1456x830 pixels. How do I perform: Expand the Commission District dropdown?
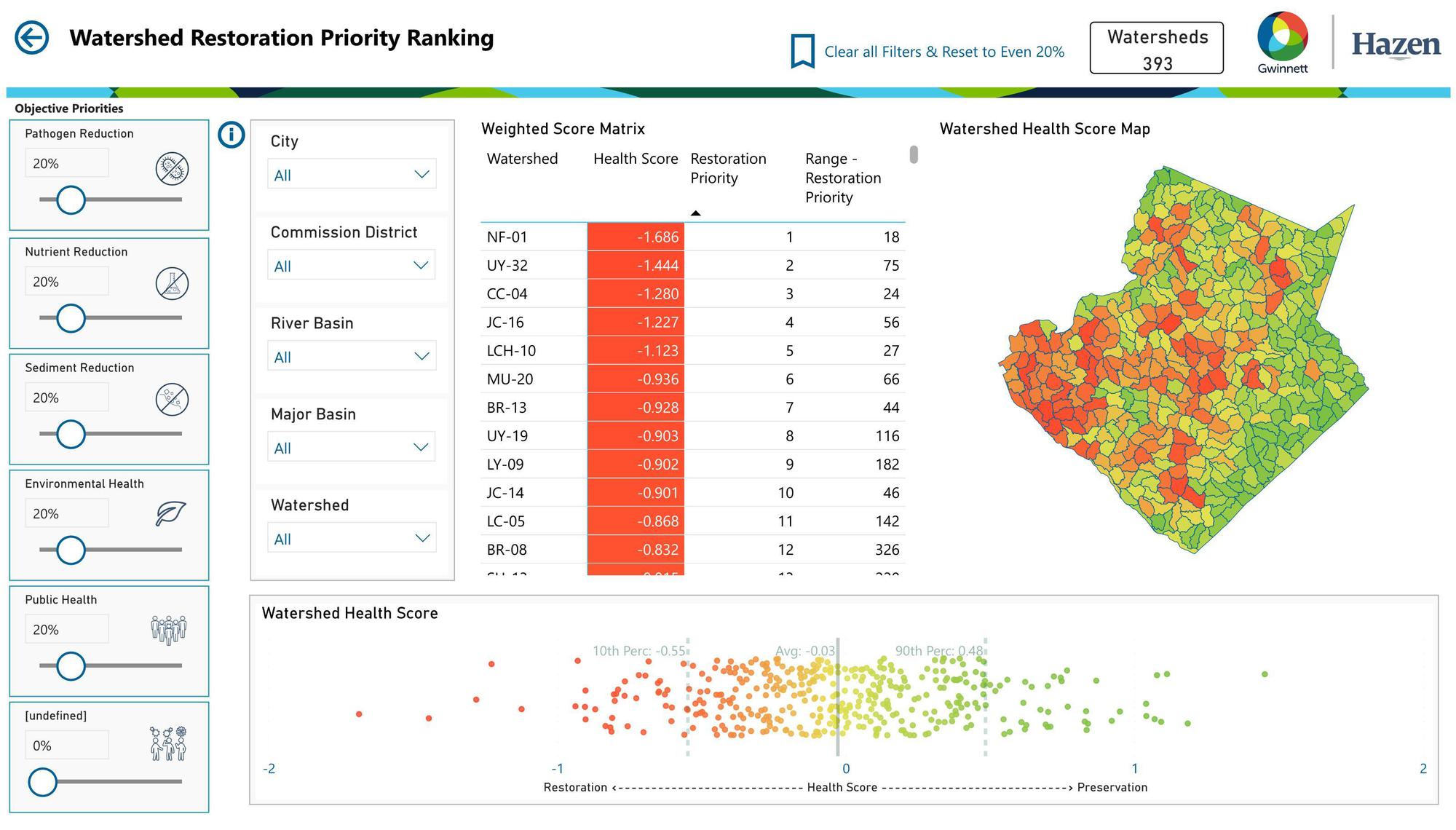pos(352,266)
